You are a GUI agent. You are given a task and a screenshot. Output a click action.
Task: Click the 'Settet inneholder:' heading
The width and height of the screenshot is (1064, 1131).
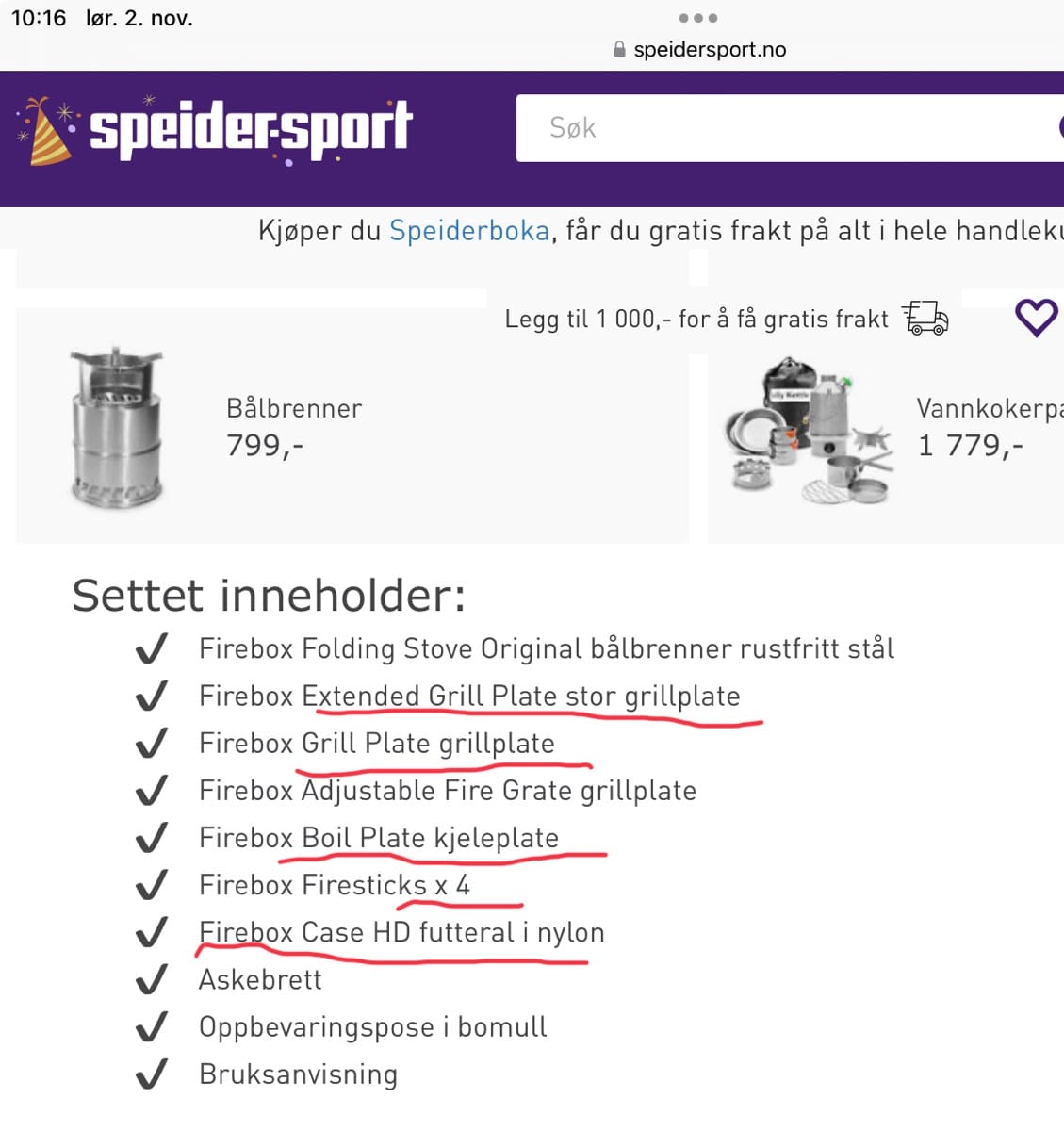click(269, 596)
